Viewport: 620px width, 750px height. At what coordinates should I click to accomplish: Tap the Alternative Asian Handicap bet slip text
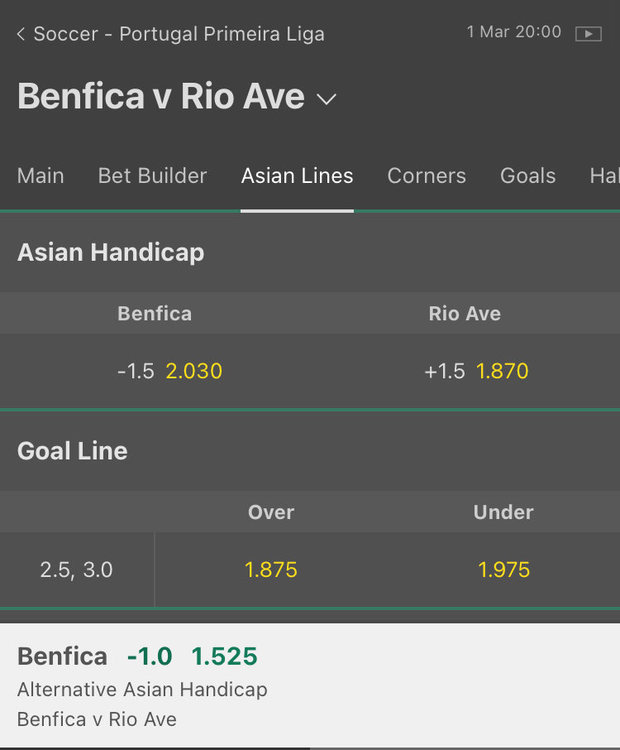(x=142, y=690)
